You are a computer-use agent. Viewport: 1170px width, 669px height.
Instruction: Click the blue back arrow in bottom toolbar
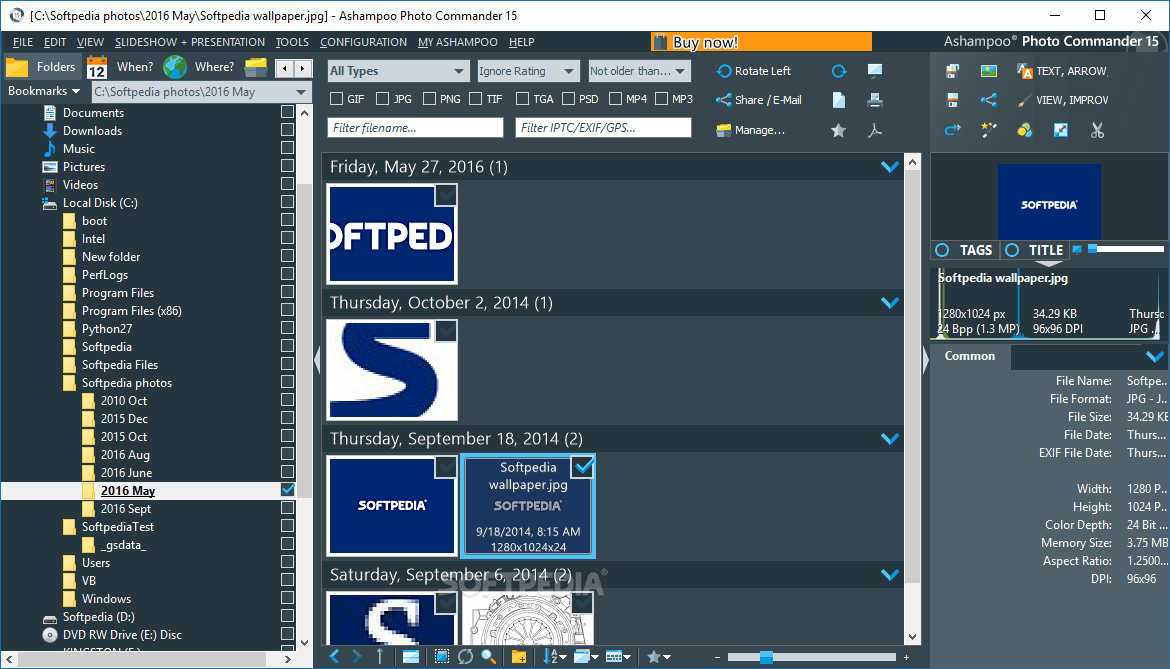[x=334, y=656]
